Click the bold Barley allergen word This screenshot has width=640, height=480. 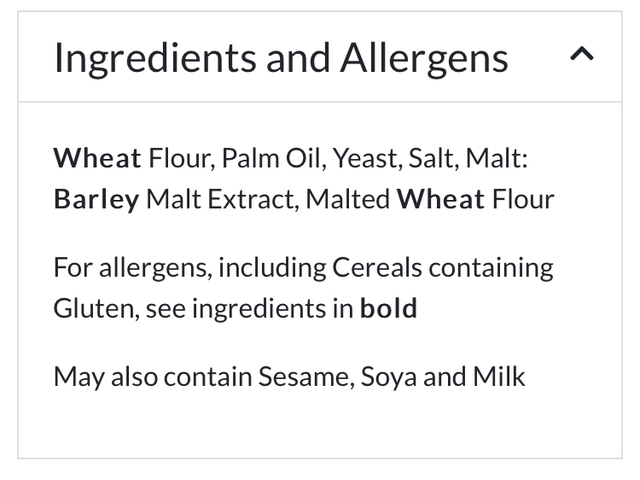pyautogui.click(x=96, y=199)
